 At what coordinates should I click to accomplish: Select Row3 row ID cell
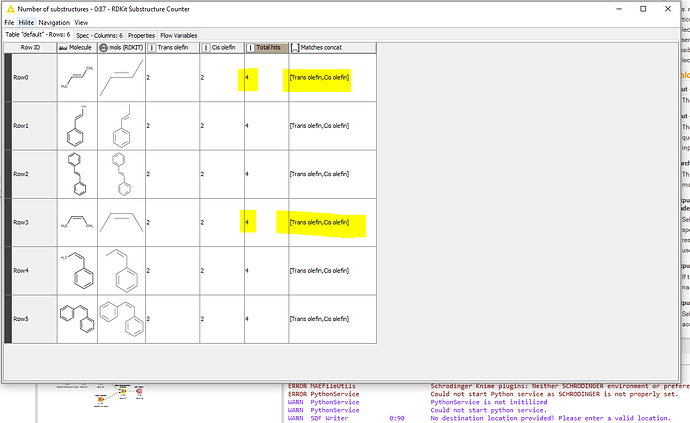point(34,222)
